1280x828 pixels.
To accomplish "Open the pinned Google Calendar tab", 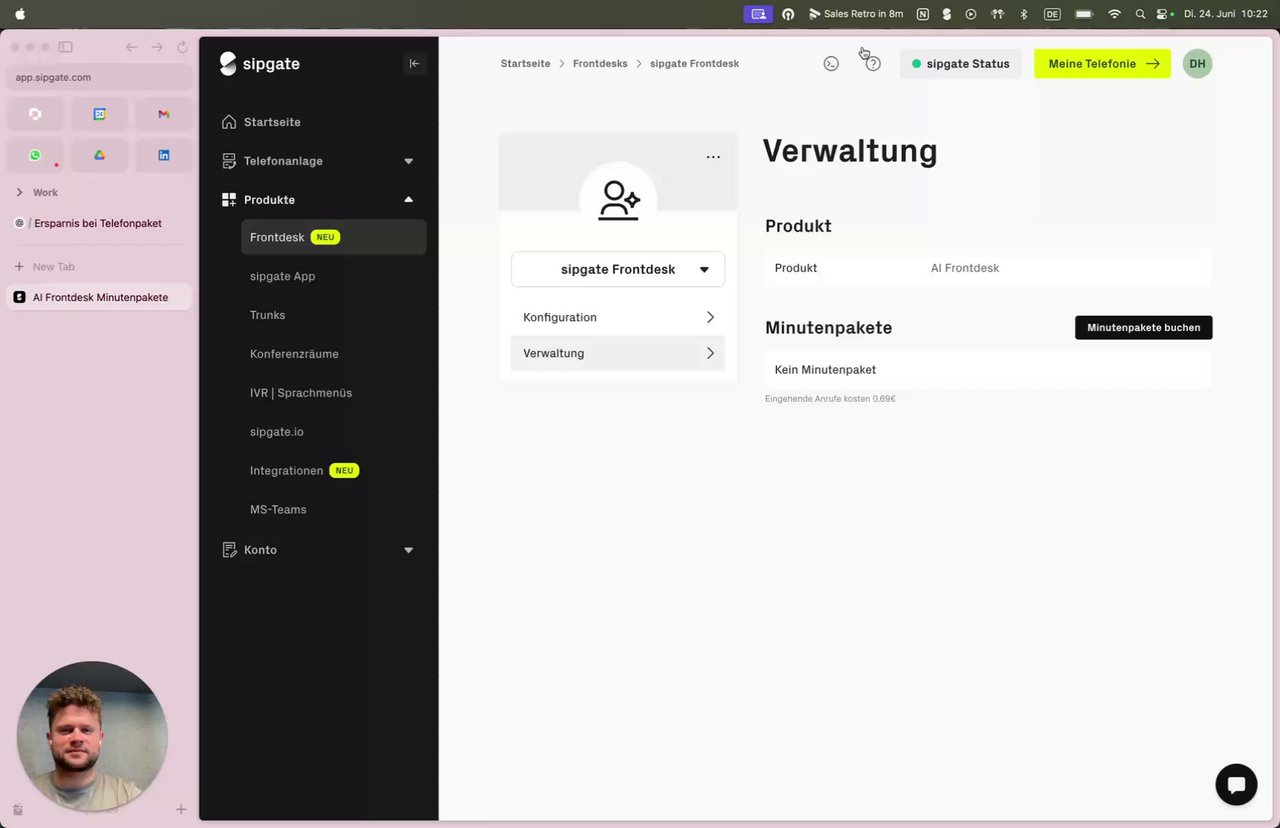I will (99, 114).
